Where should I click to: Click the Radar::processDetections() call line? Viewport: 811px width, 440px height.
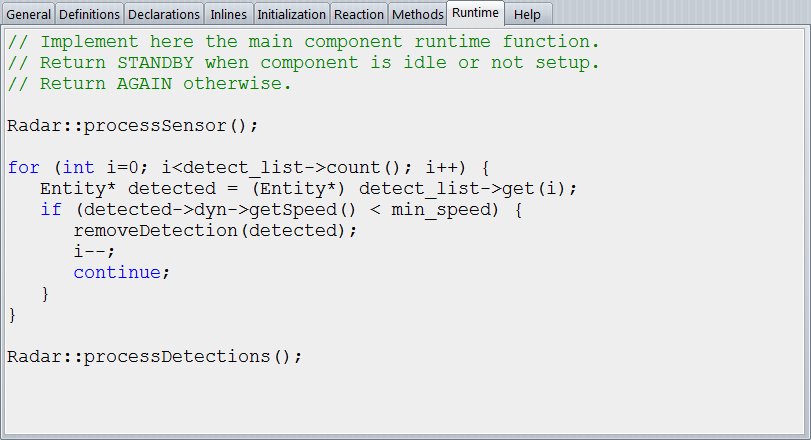coord(153,356)
